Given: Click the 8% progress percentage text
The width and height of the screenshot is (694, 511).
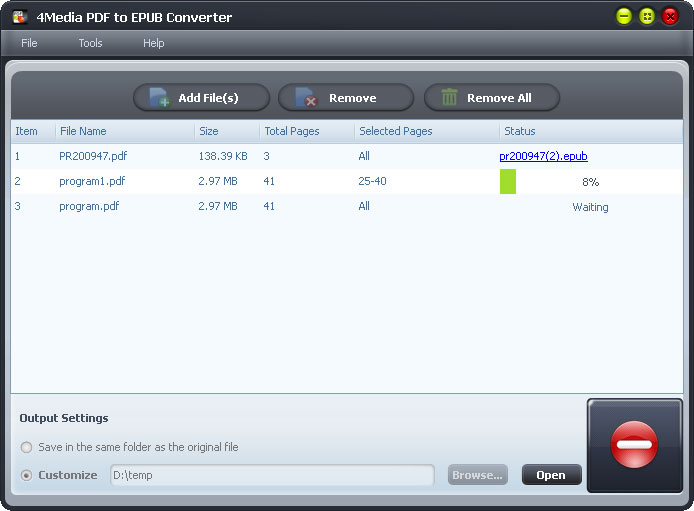Looking at the screenshot, I should tap(590, 182).
